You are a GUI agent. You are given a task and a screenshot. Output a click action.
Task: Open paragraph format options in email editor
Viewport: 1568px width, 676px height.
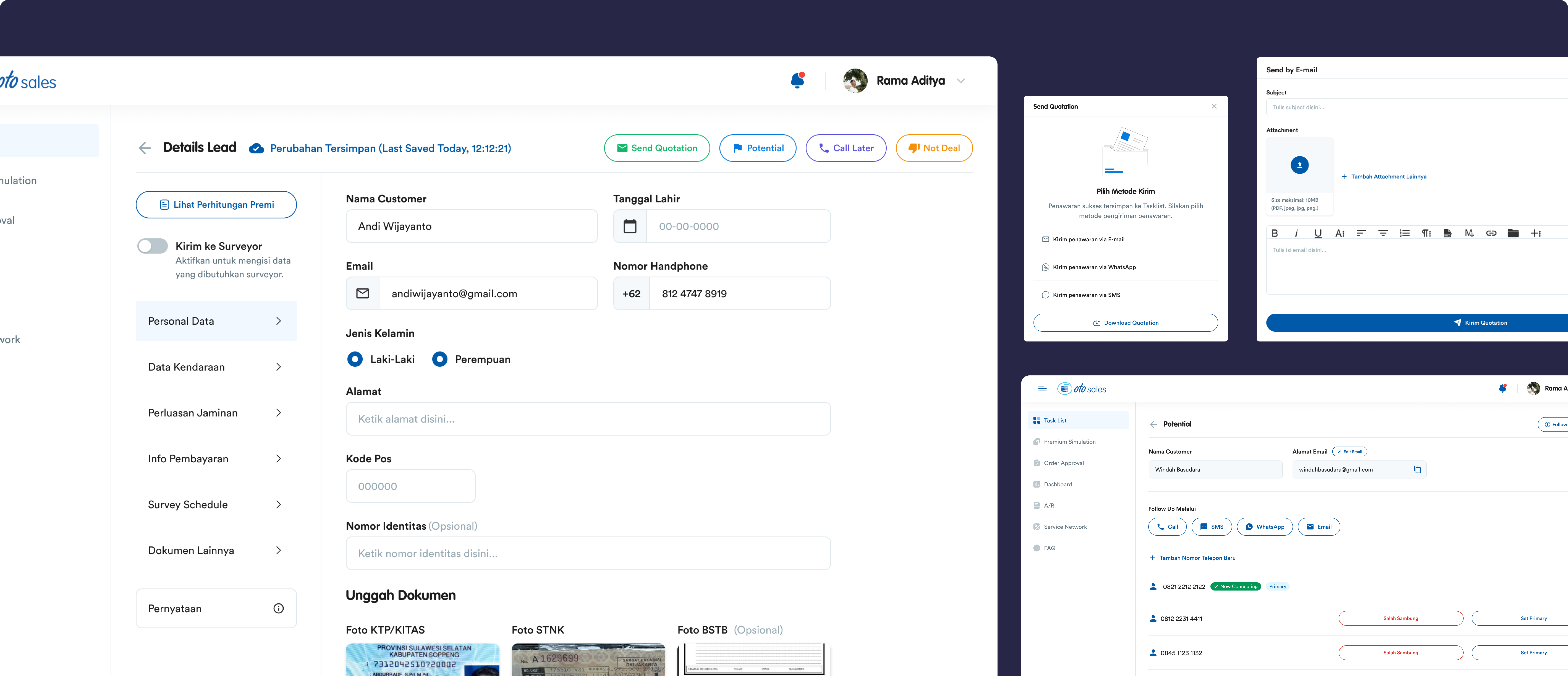point(1426,233)
